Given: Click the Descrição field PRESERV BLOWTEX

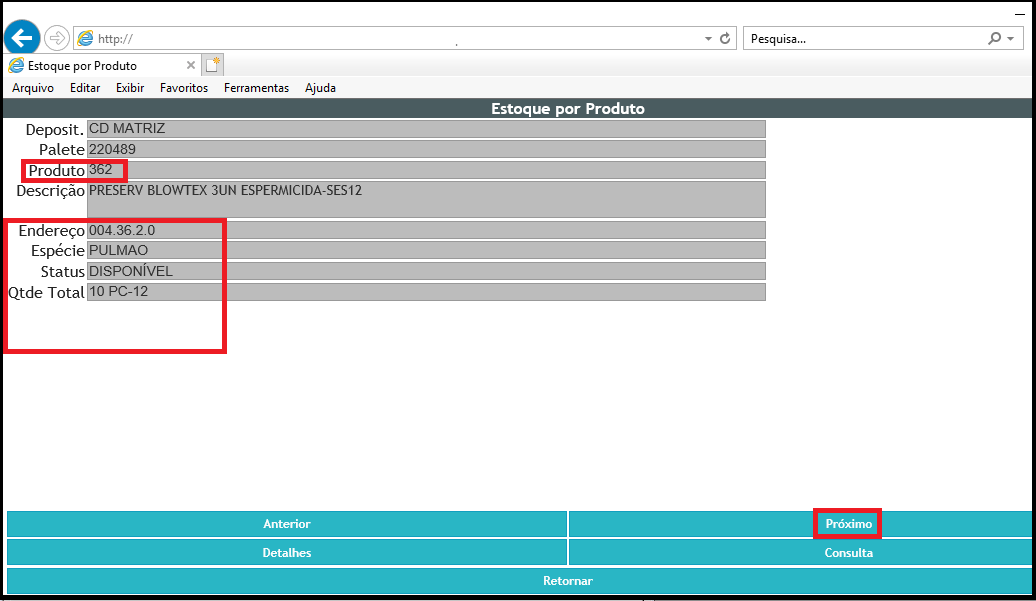Looking at the screenshot, I should tap(426, 199).
